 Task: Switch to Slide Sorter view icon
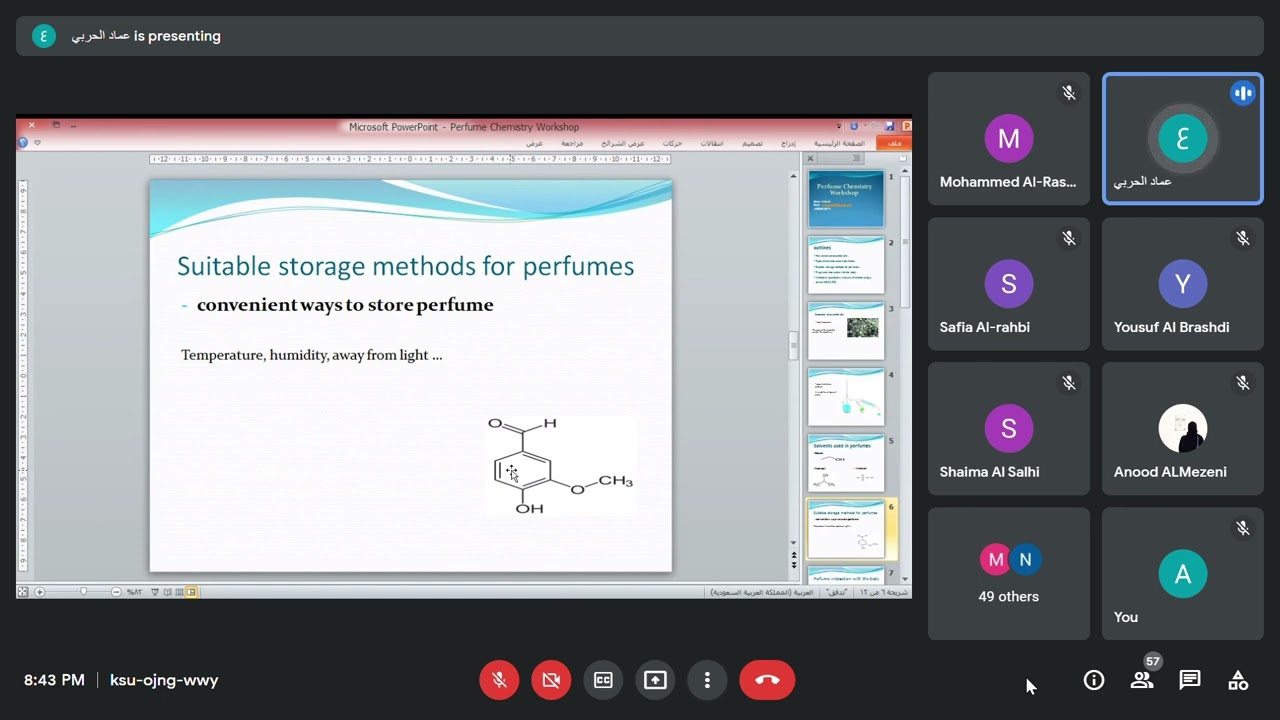point(179,592)
